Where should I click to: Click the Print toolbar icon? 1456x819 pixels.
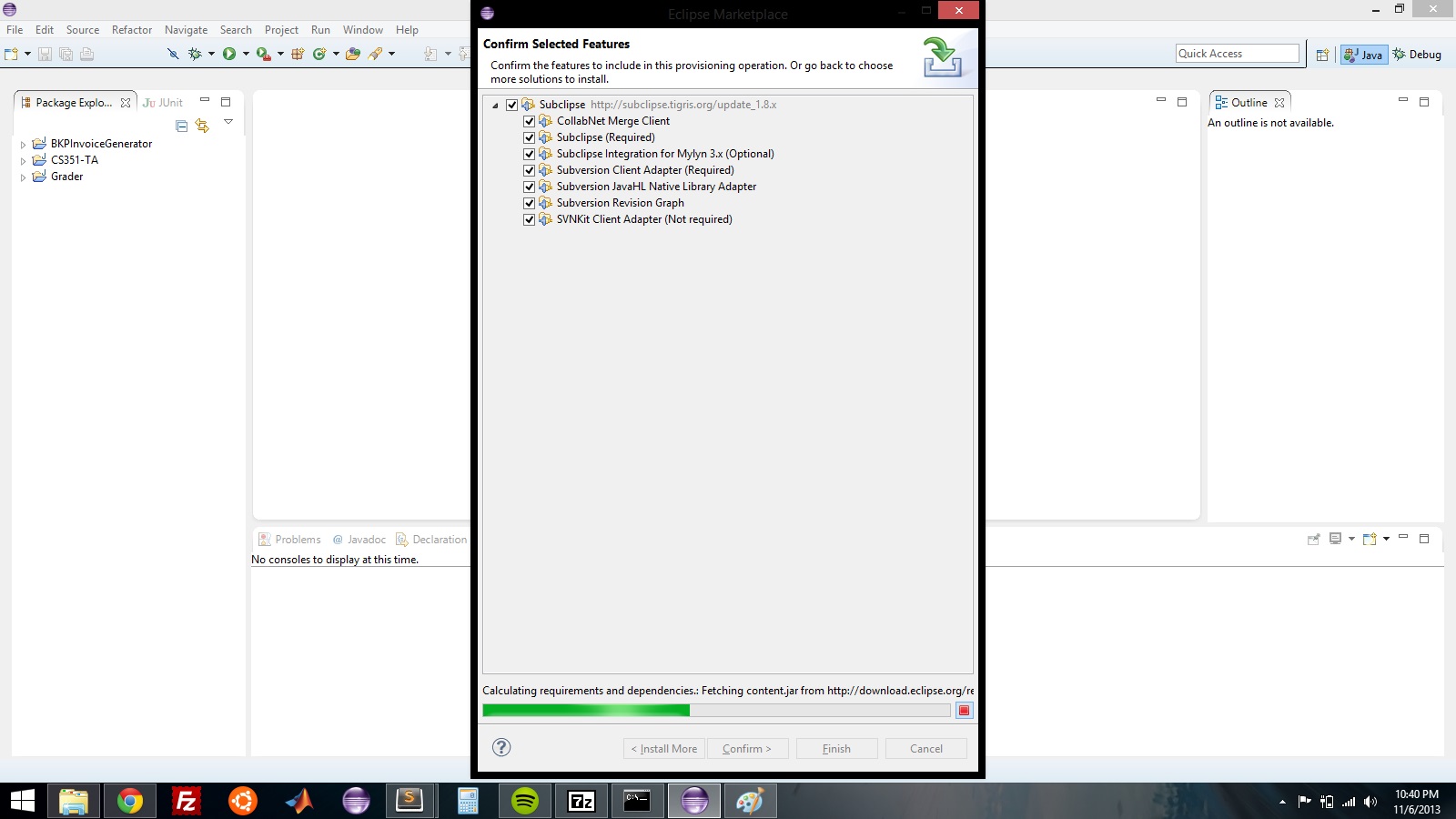click(87, 54)
